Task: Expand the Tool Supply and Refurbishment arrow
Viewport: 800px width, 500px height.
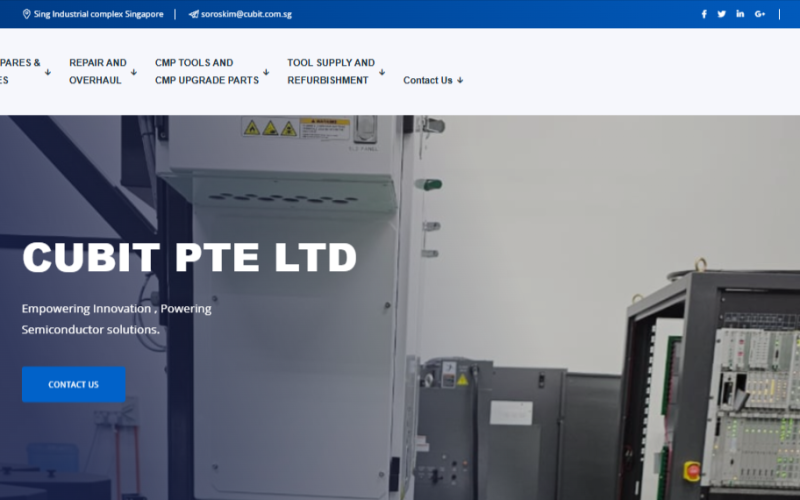Action: pos(382,72)
